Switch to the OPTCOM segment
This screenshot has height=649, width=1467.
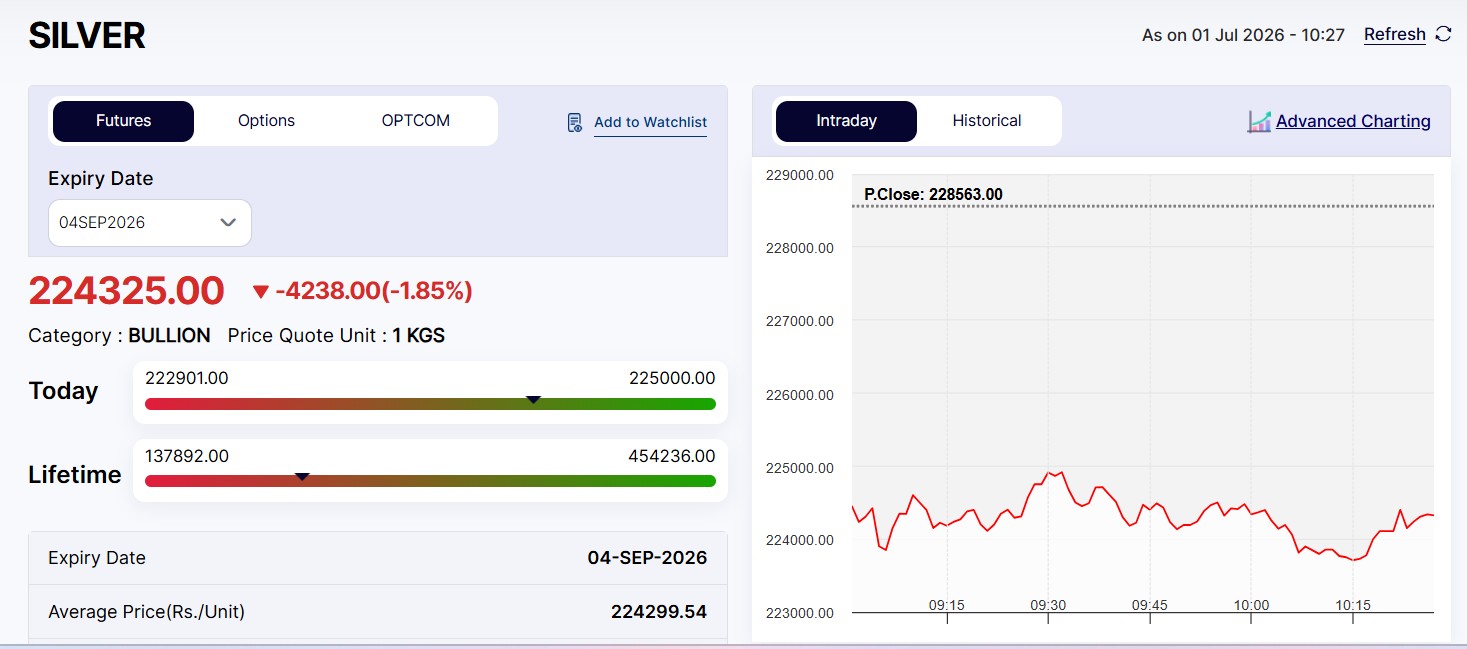[x=416, y=121]
